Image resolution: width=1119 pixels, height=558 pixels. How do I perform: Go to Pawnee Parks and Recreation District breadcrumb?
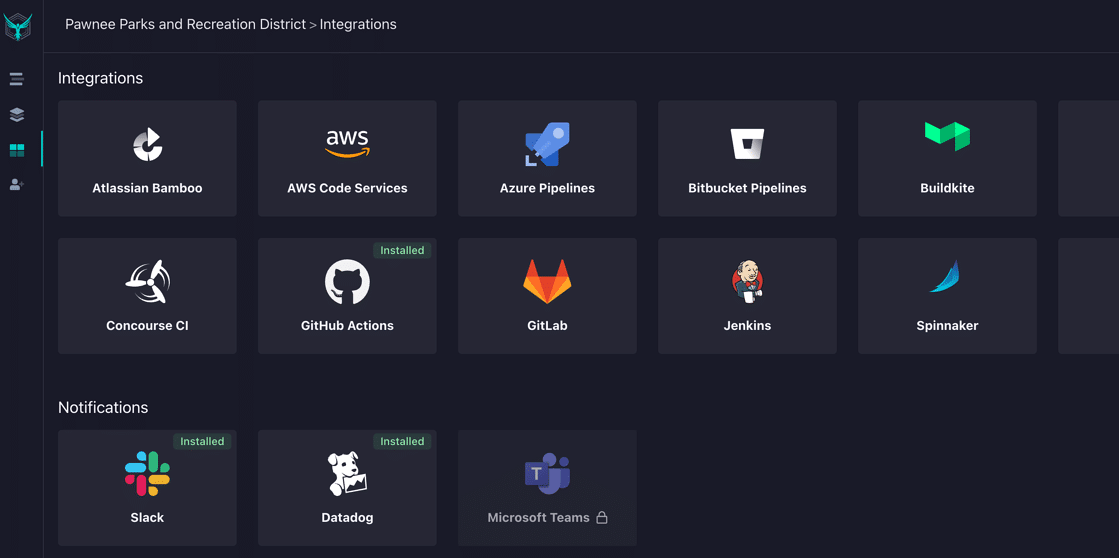[x=186, y=24]
